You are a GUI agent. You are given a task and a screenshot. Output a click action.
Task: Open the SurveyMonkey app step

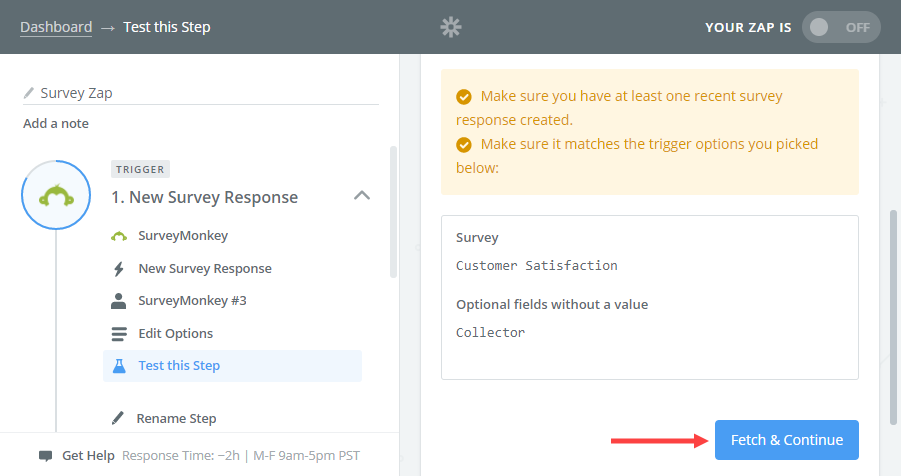click(x=183, y=236)
